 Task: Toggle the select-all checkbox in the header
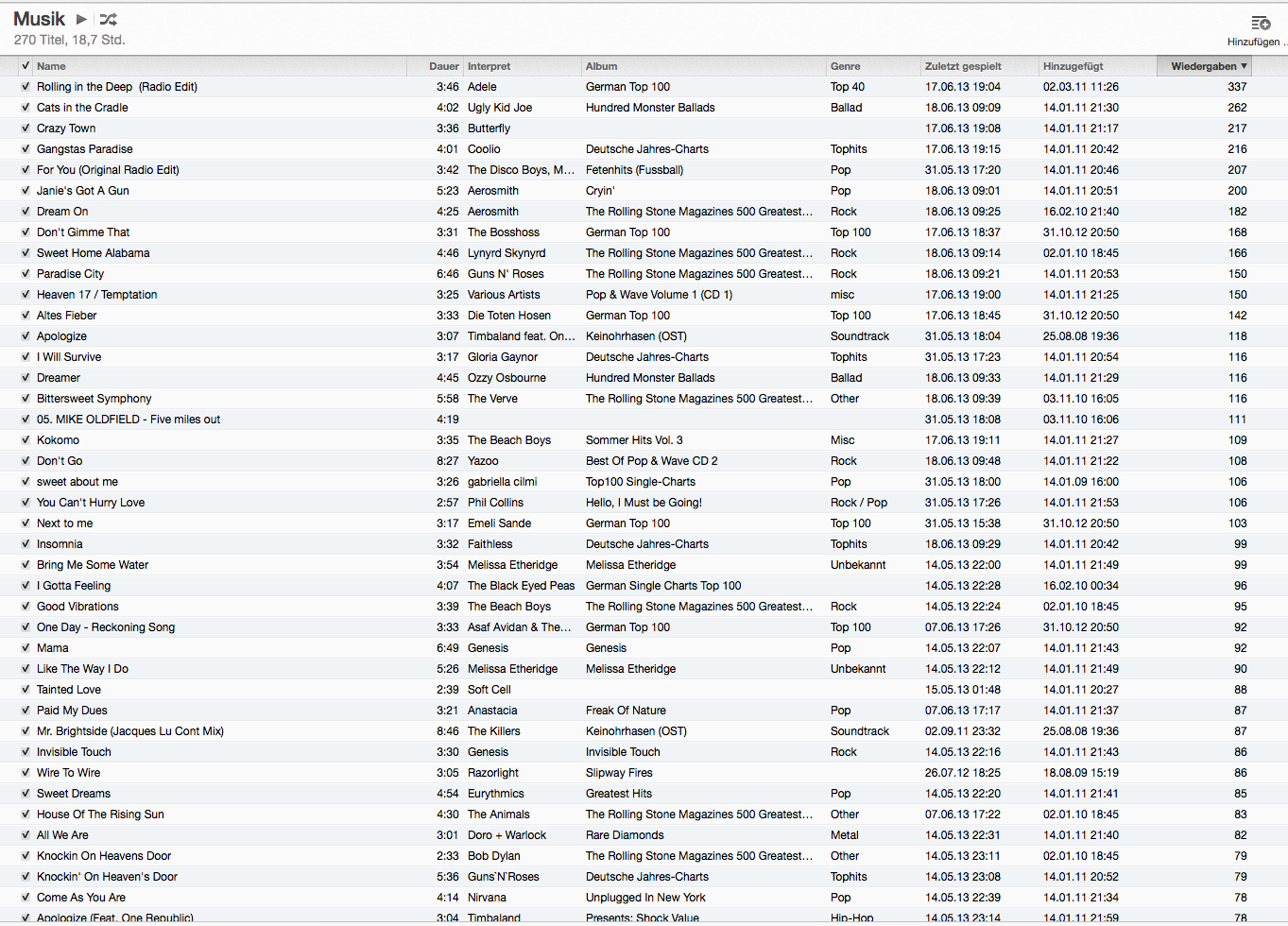pyautogui.click(x=26, y=66)
